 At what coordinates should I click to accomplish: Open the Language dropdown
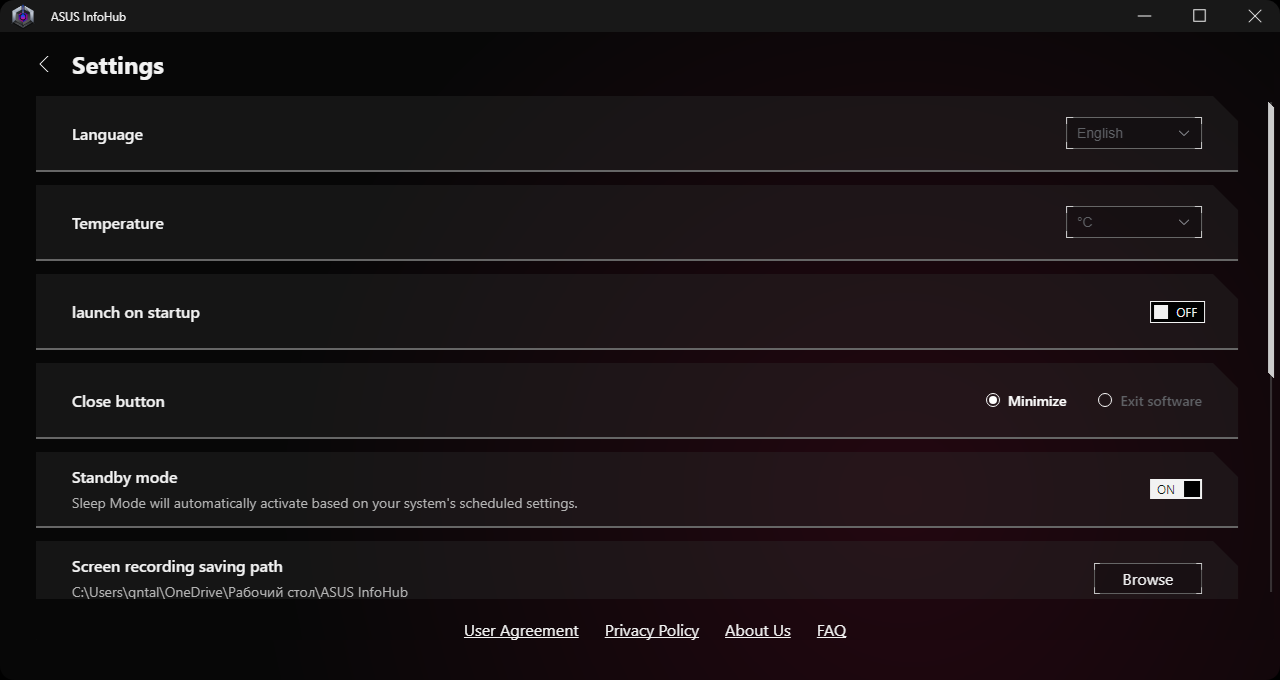(1133, 133)
